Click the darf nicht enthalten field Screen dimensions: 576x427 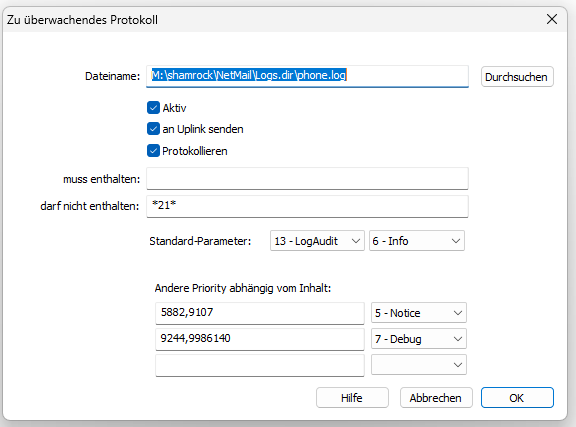pos(307,206)
